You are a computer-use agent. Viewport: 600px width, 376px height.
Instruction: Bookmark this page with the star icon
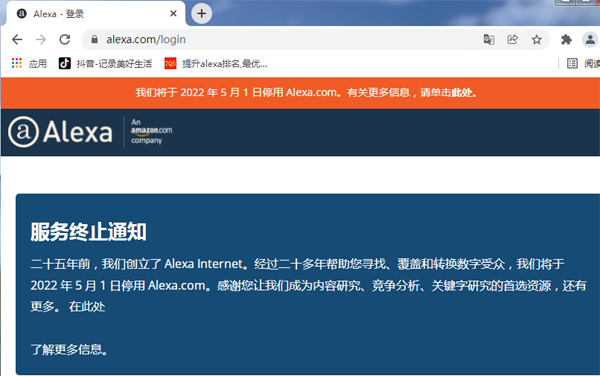(536, 39)
